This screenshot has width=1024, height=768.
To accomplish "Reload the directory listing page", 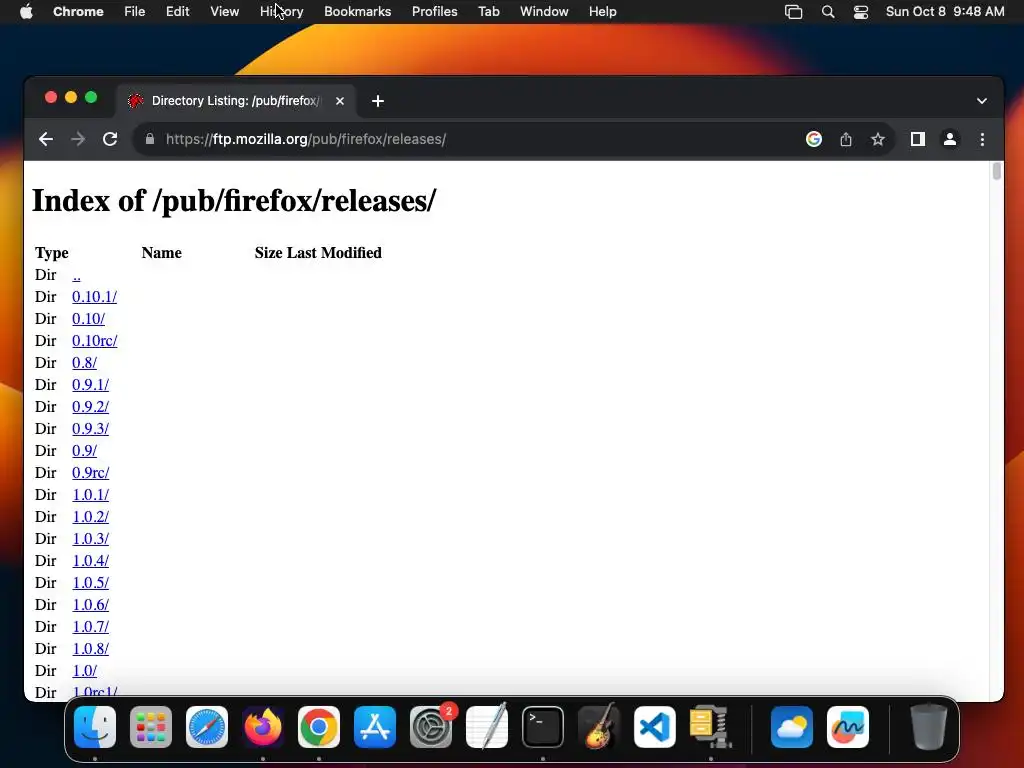I will tap(110, 139).
